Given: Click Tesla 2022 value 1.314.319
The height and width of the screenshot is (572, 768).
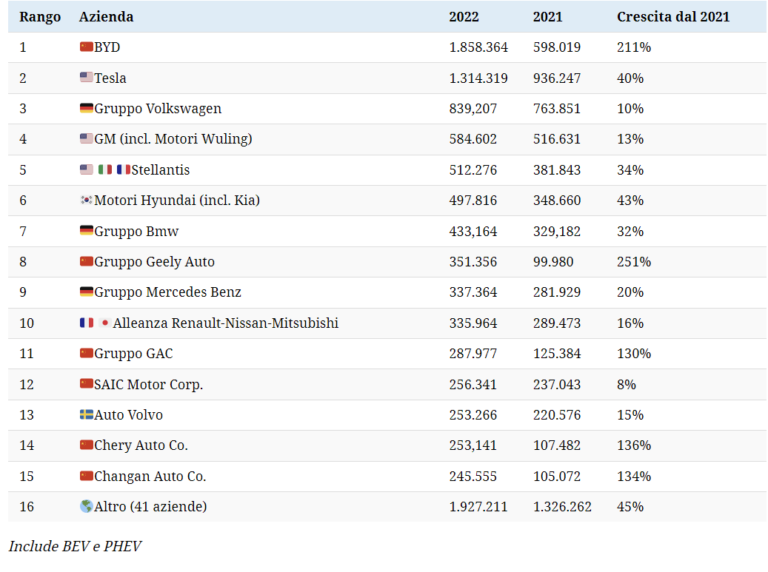Looking at the screenshot, I should click(x=479, y=78).
